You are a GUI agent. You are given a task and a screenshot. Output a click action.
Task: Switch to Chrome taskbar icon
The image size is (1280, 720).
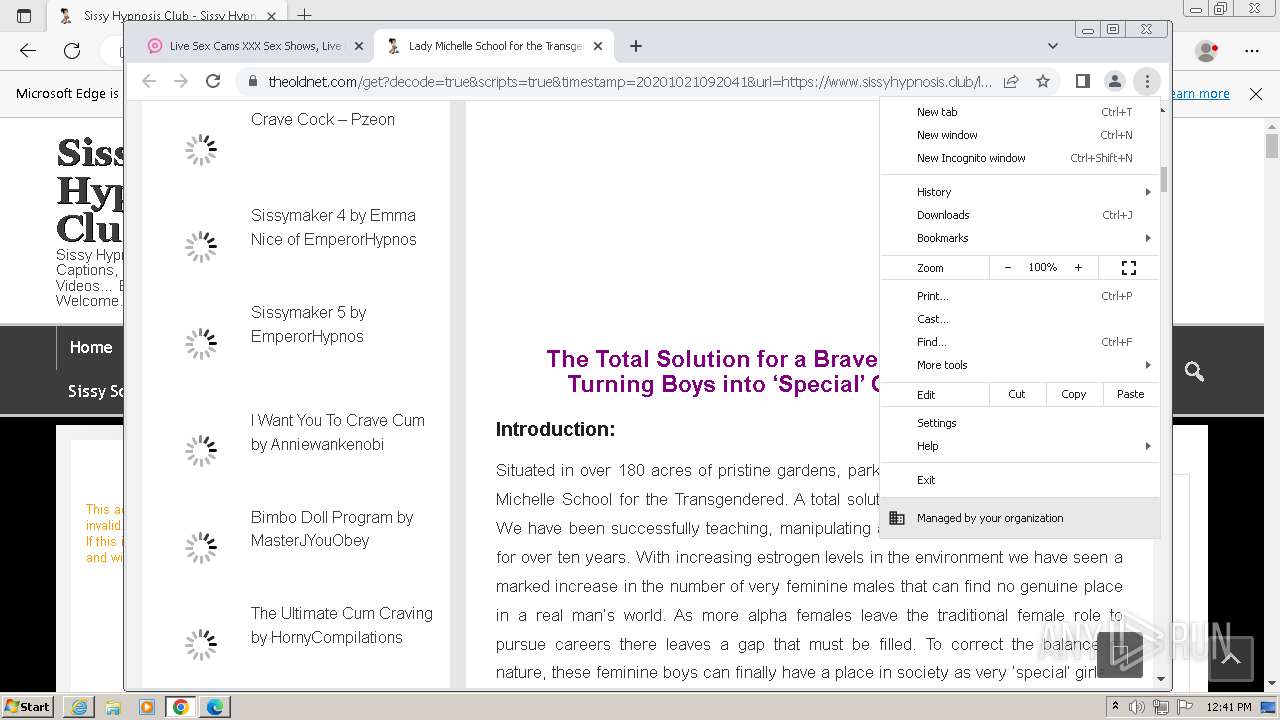(x=181, y=707)
